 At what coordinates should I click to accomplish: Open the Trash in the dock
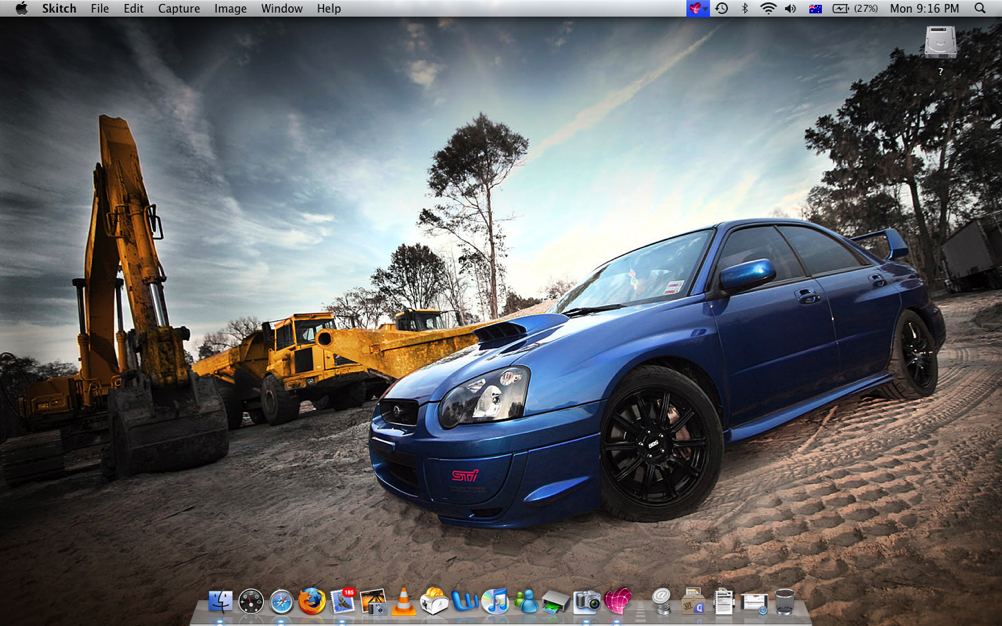click(x=785, y=601)
